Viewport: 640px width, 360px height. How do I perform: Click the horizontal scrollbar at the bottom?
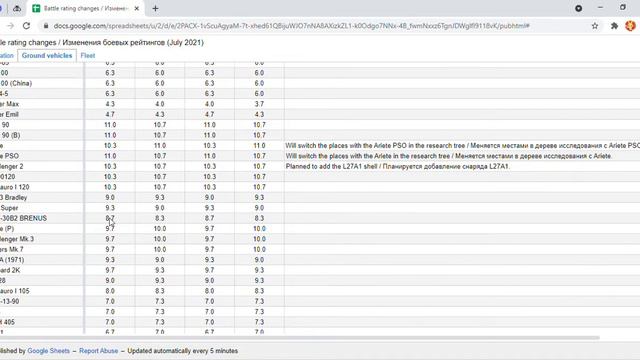[x=300, y=338]
